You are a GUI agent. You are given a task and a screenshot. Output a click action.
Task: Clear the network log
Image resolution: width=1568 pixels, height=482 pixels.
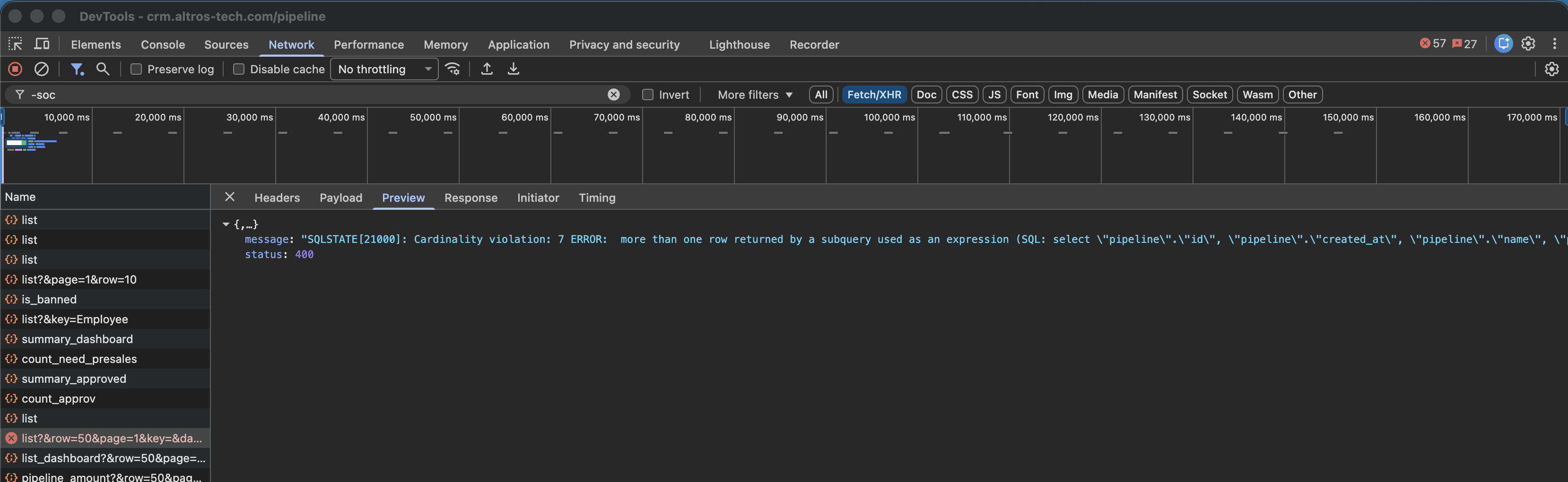pos(42,69)
